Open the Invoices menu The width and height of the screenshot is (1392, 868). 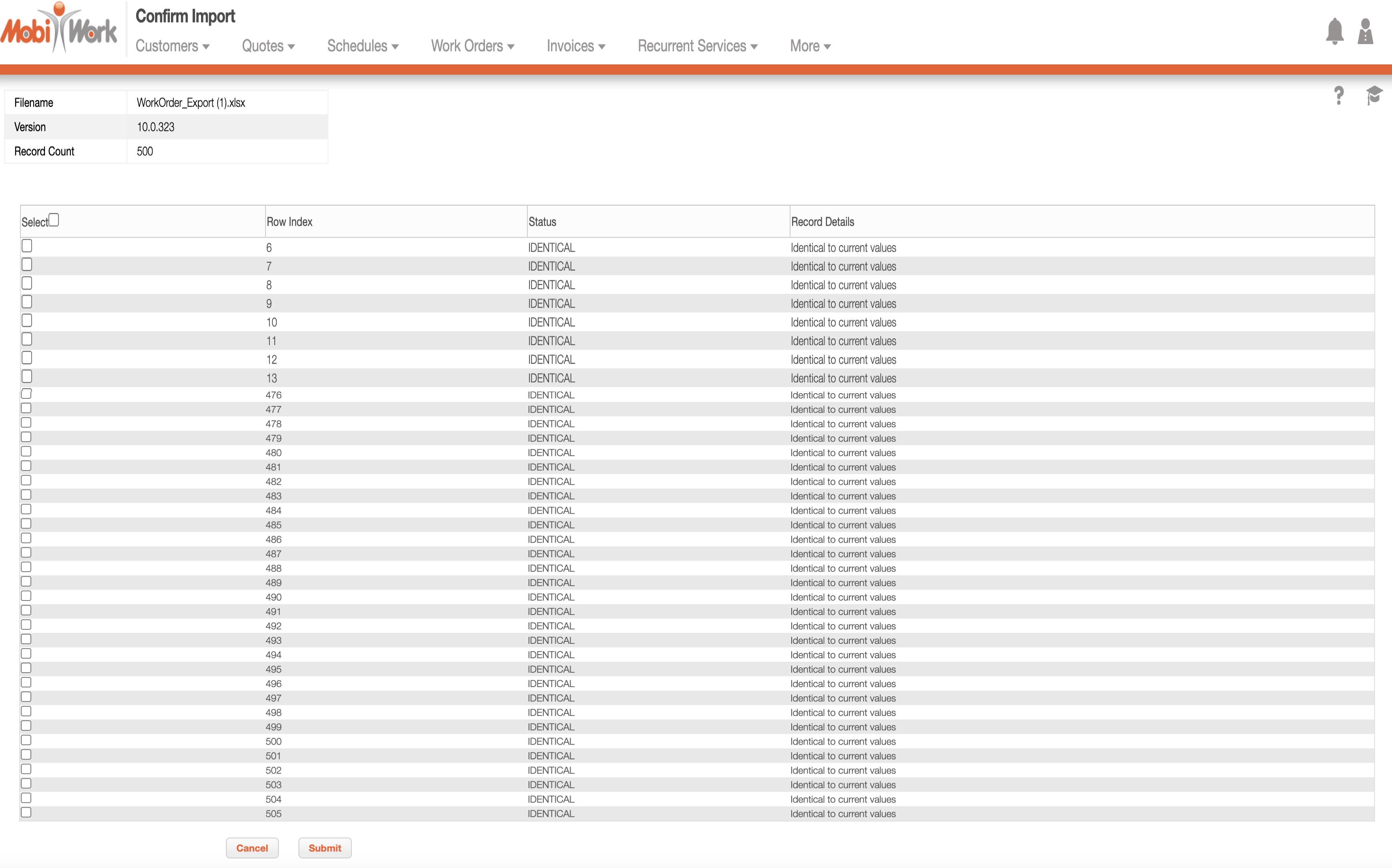(576, 46)
